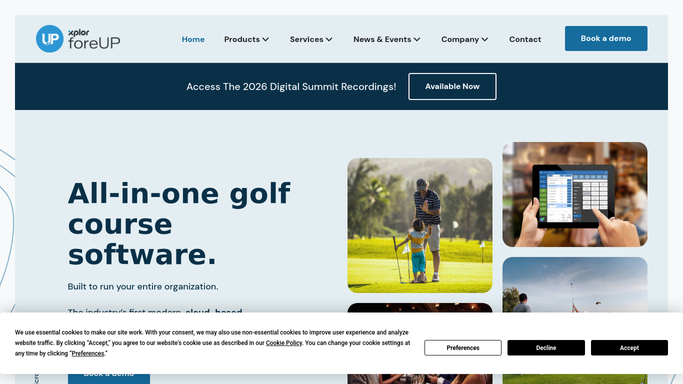Open the Cookie Policy link
Image resolution: width=683 pixels, height=384 pixels.
[284, 343]
